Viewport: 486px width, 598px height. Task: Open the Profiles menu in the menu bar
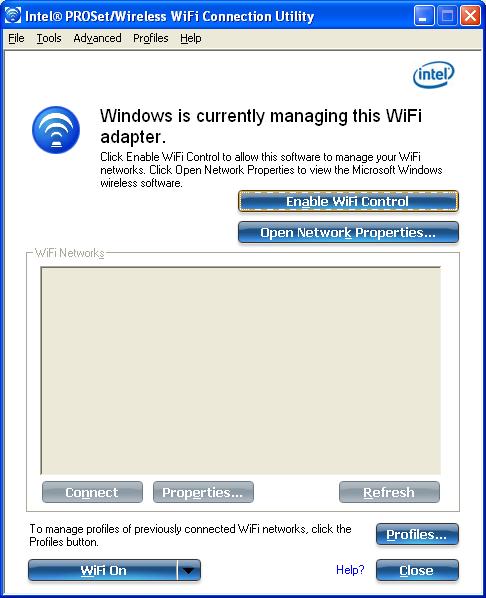(151, 39)
